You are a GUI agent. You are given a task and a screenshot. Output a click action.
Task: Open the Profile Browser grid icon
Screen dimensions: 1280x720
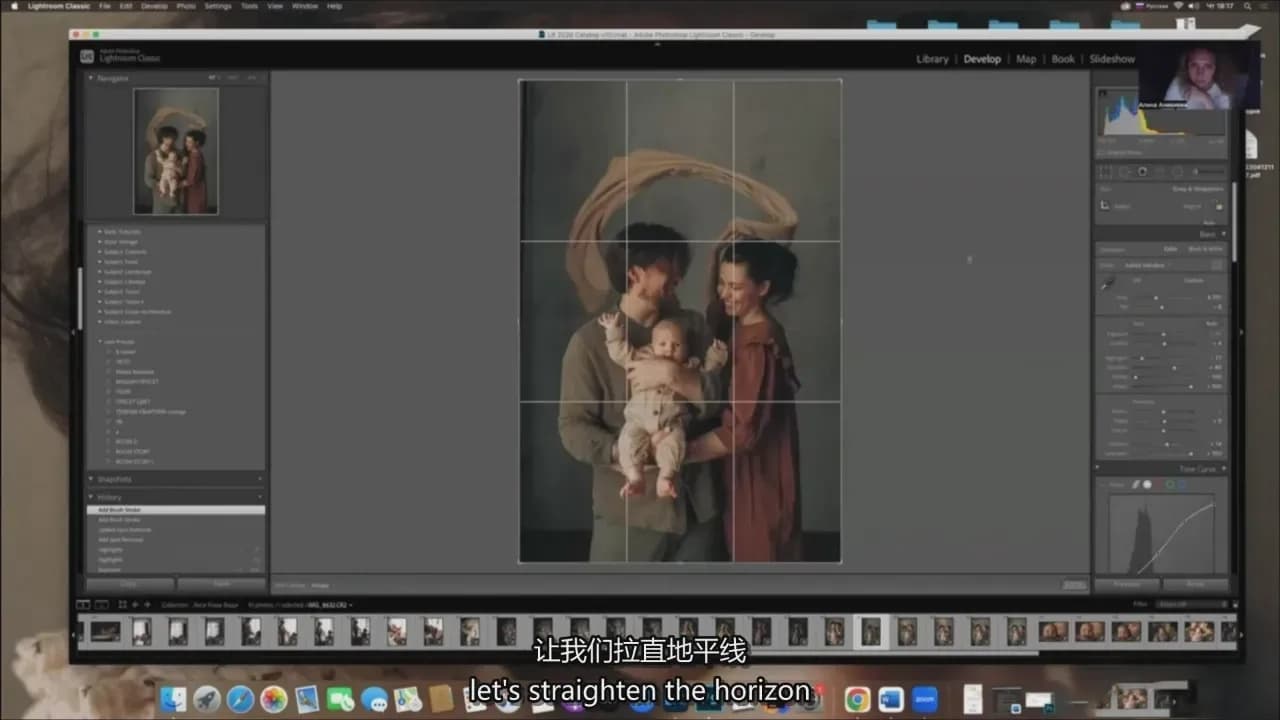point(1216,265)
